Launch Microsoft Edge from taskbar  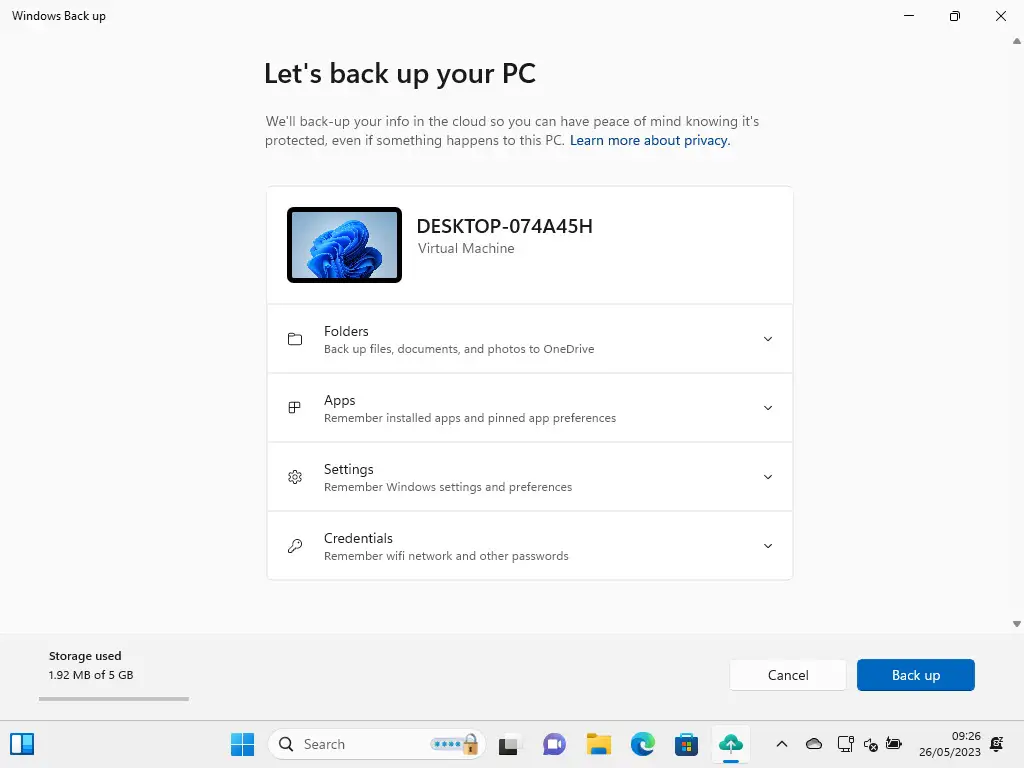[643, 744]
